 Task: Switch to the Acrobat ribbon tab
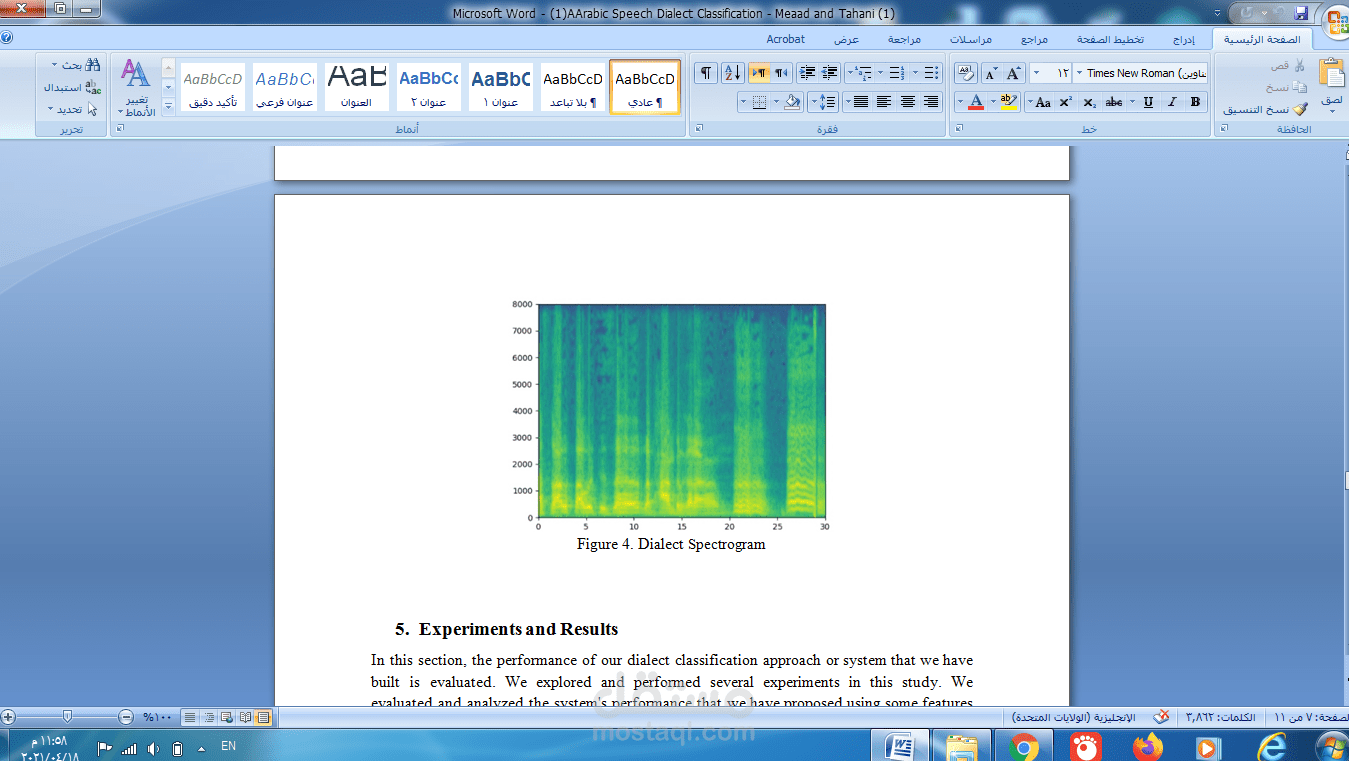point(785,39)
